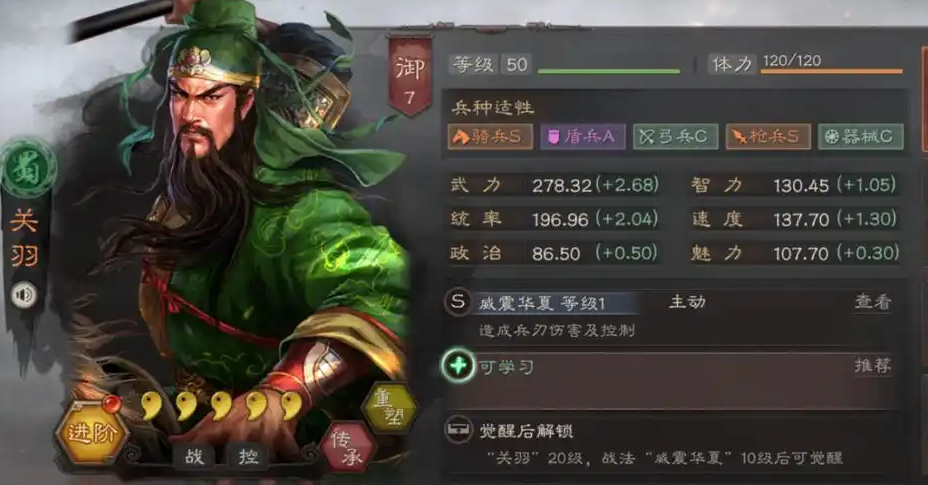
Task: Click 推荐 for recommended skills
Action: 873,365
